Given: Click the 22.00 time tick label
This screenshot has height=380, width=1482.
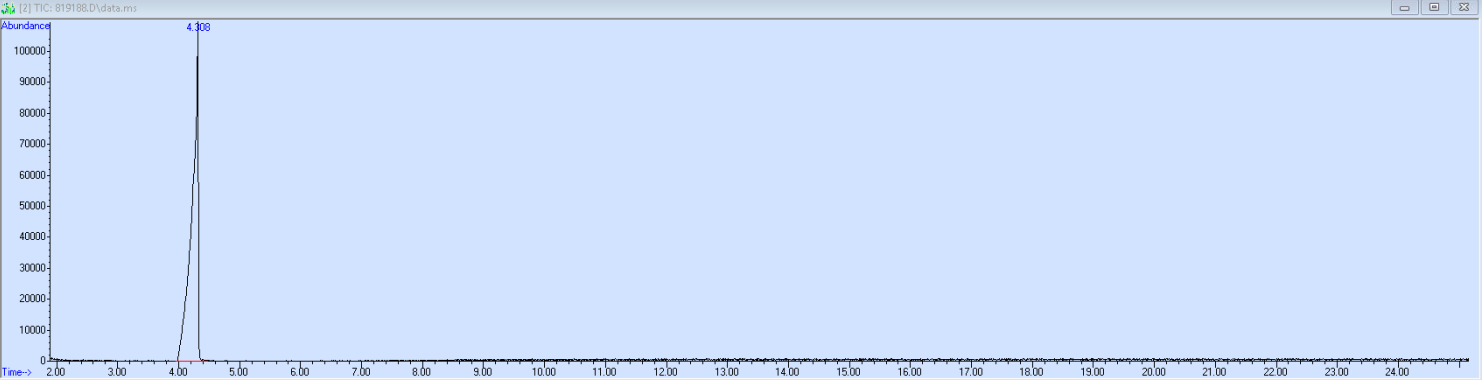Looking at the screenshot, I should click(x=1276, y=372).
